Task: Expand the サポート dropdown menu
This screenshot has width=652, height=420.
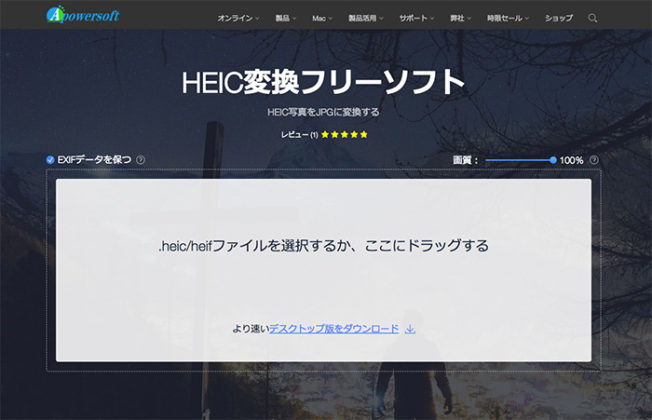Action: coord(416,18)
